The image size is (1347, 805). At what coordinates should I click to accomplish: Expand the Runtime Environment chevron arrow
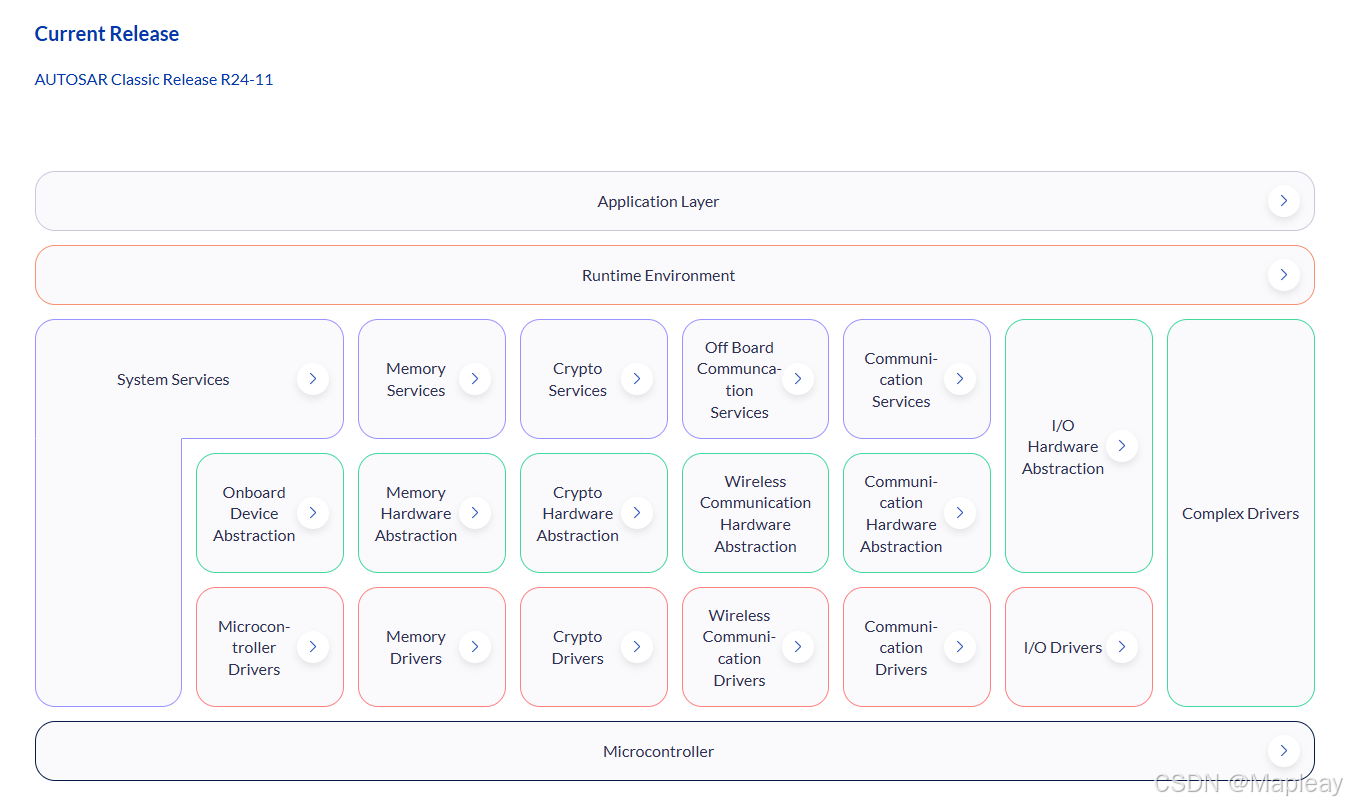click(1283, 275)
